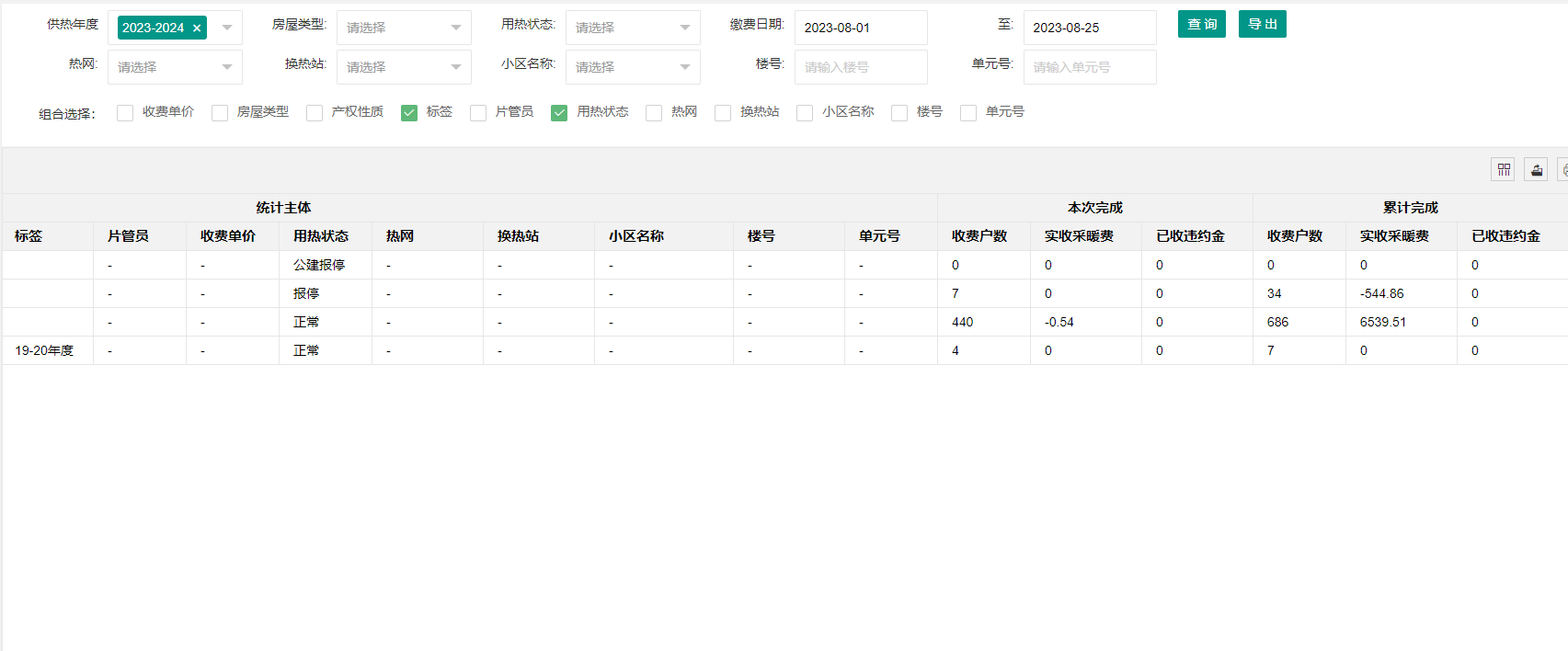Enable the 小区名称 combination checkbox

[x=805, y=112]
